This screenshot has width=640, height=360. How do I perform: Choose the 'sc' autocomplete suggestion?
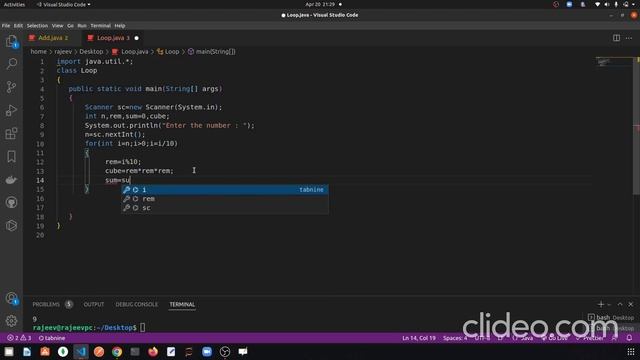pyautogui.click(x=224, y=208)
